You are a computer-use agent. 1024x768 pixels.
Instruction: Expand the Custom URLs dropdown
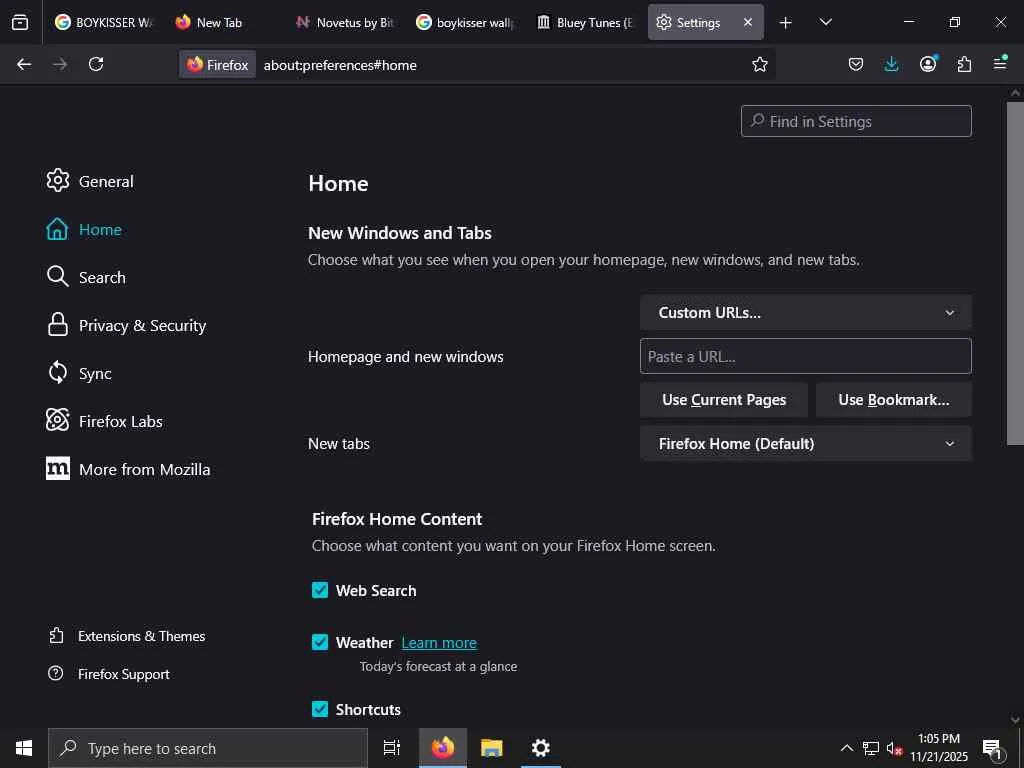pos(805,313)
